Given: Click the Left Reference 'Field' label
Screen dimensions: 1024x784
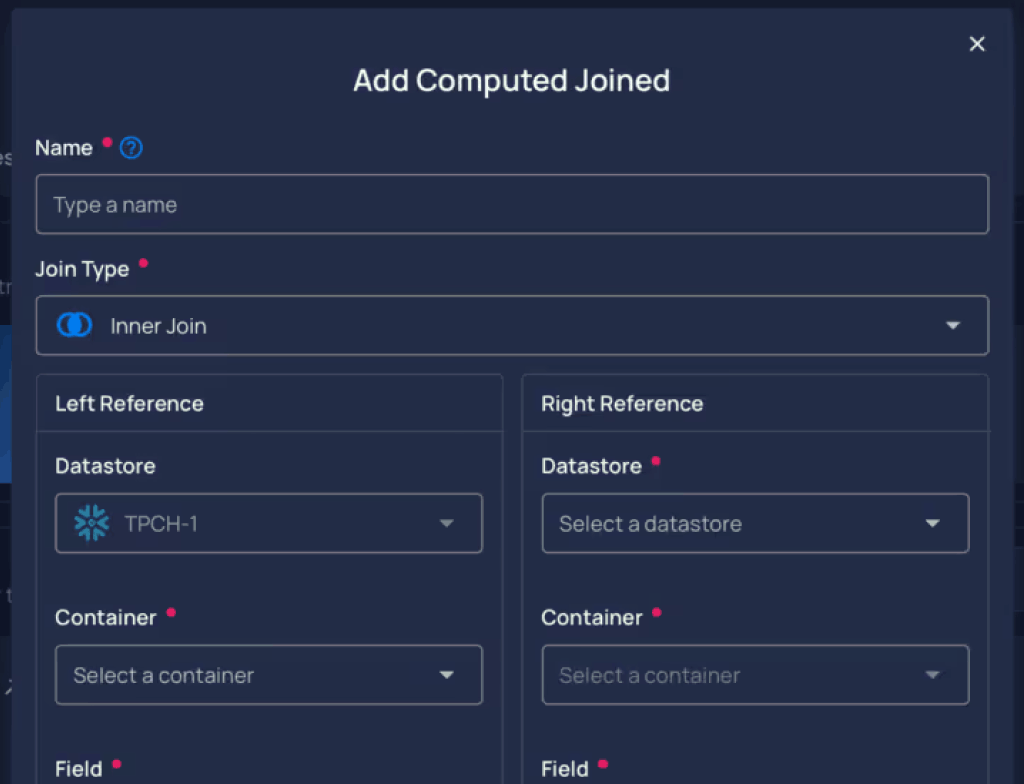Looking at the screenshot, I should (79, 769).
